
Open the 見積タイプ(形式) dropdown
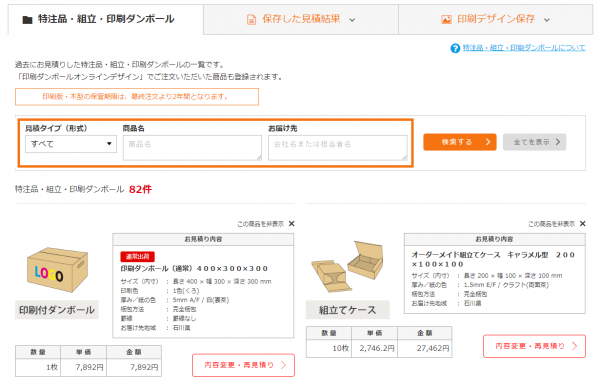(x=71, y=144)
